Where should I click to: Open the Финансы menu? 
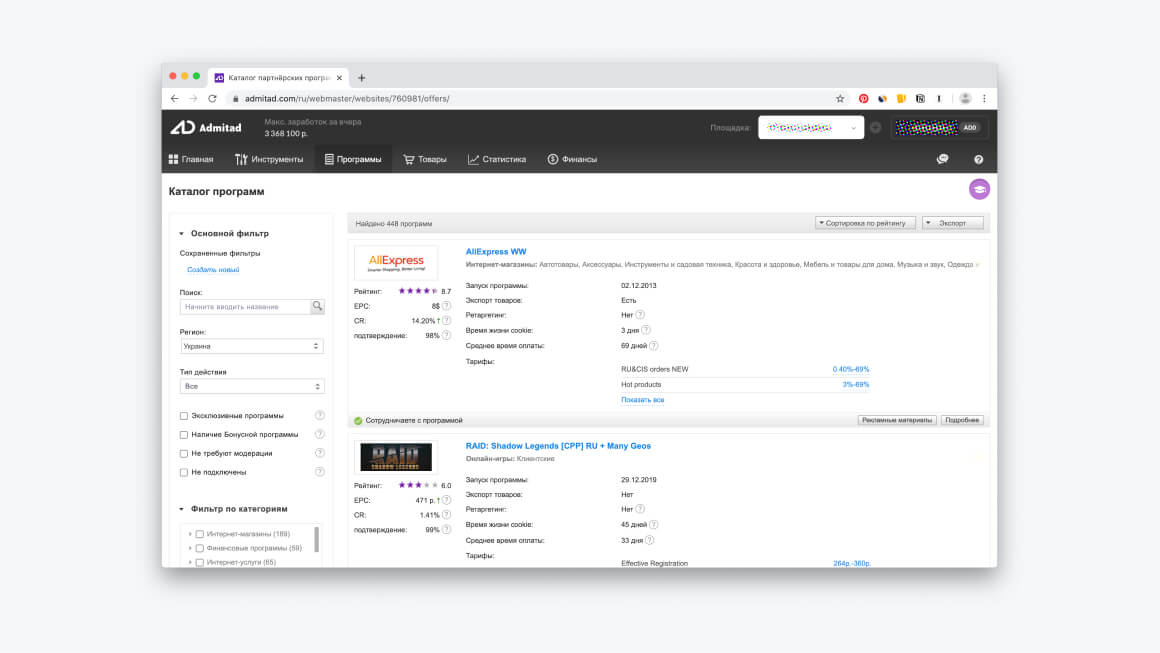click(572, 159)
